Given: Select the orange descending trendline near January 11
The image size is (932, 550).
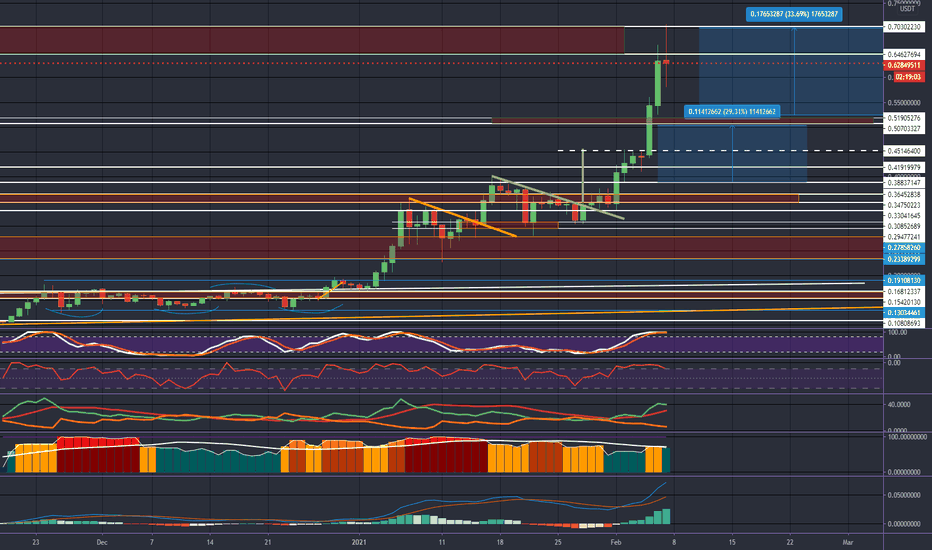Looking at the screenshot, I should pyautogui.click(x=462, y=217).
